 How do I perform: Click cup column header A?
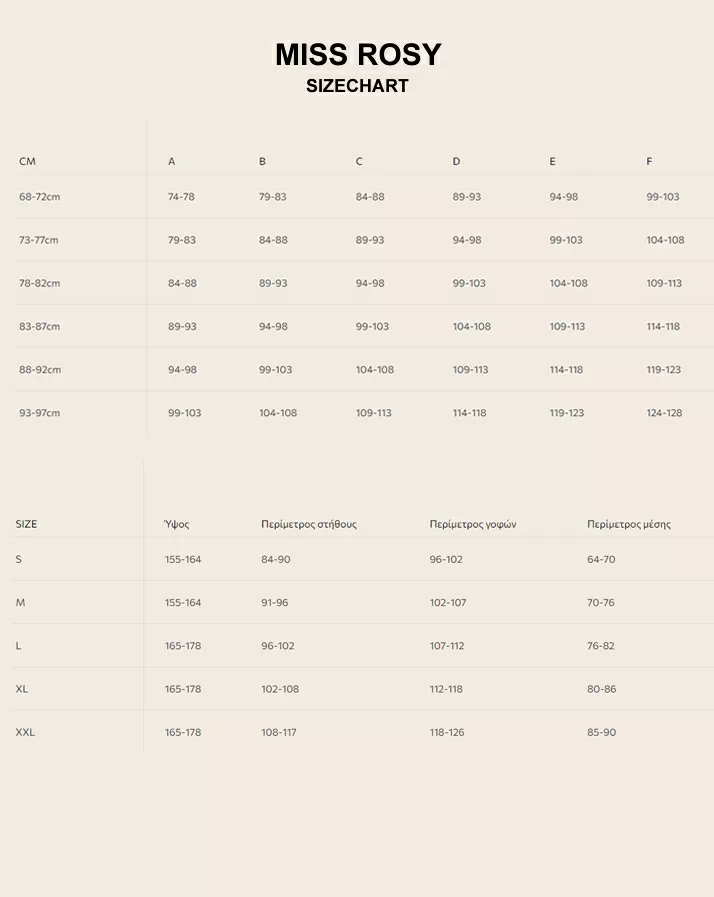coord(171,162)
